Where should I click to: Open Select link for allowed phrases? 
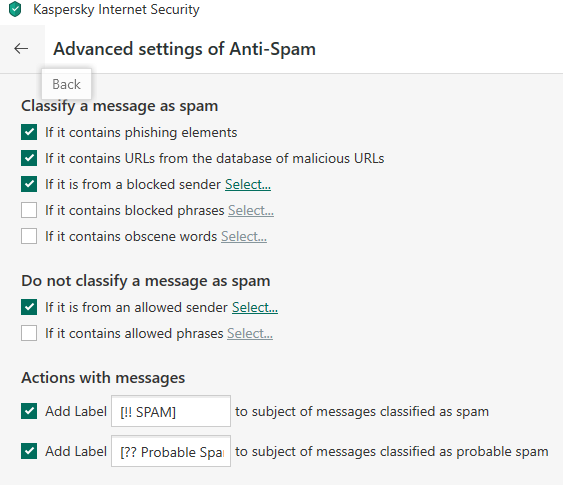coord(250,334)
